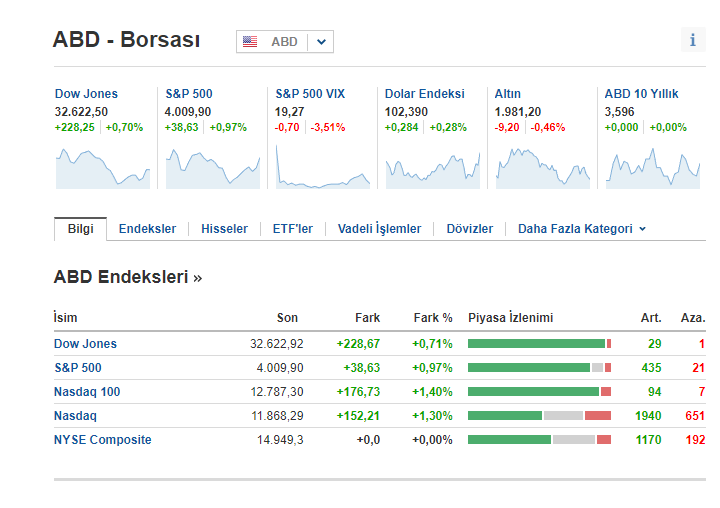Sort table by Son column header
Screen dimensions: 720x508
pyautogui.click(x=287, y=318)
